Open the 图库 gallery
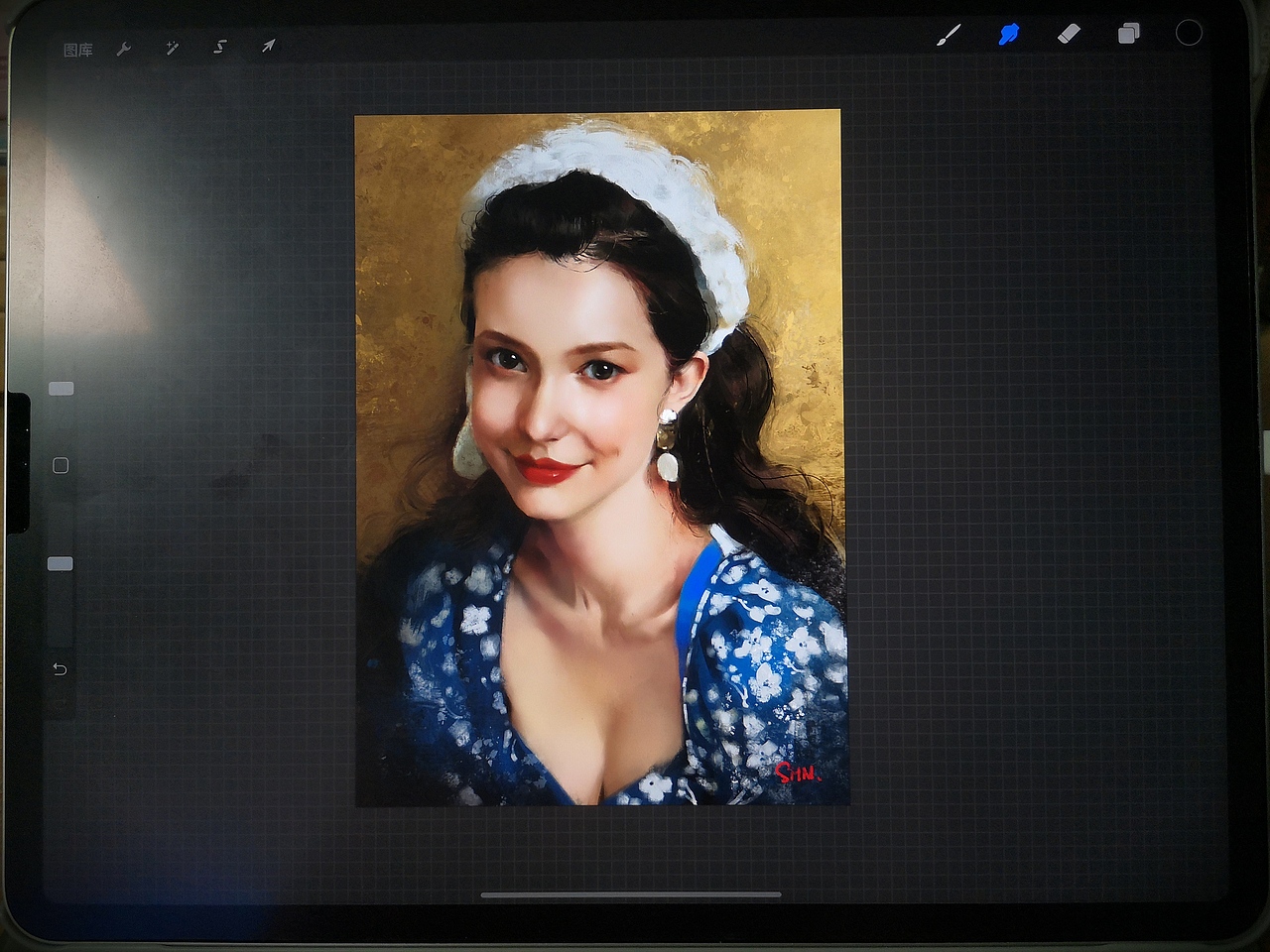The width and height of the screenshot is (1270, 952). pyautogui.click(x=77, y=50)
